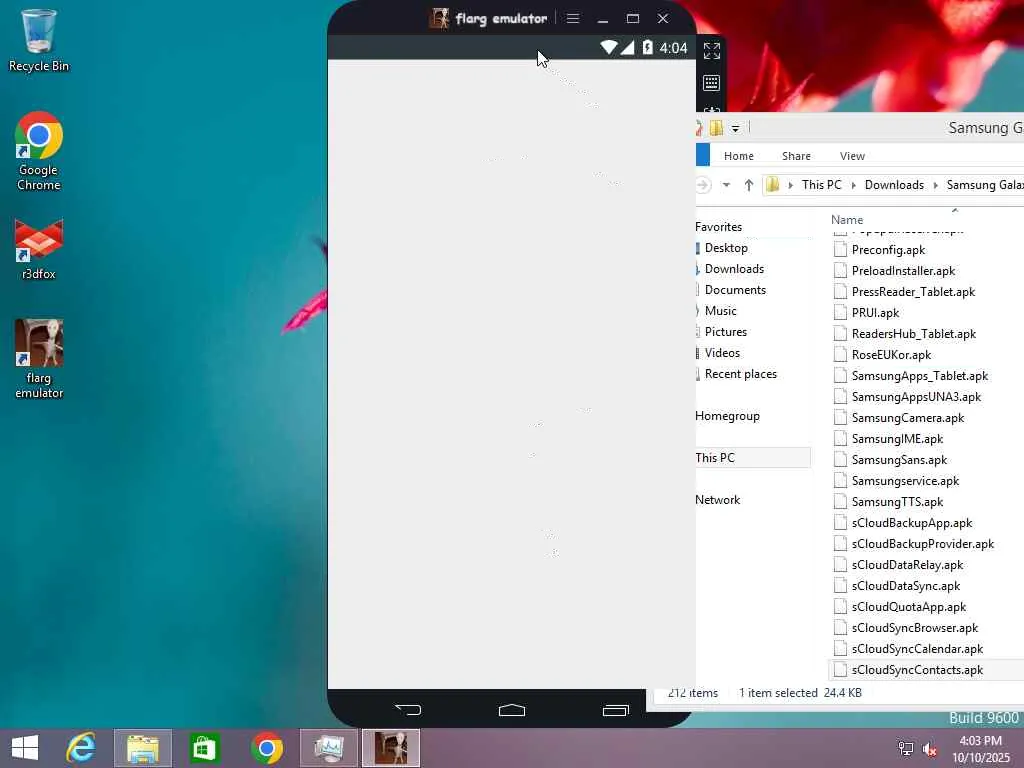
Task: Click the Downloads breadcrumb
Action: click(x=894, y=185)
